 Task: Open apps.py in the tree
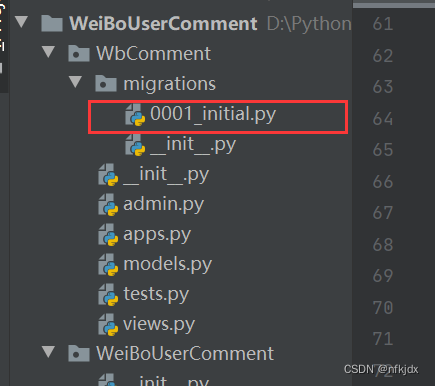click(x=157, y=235)
